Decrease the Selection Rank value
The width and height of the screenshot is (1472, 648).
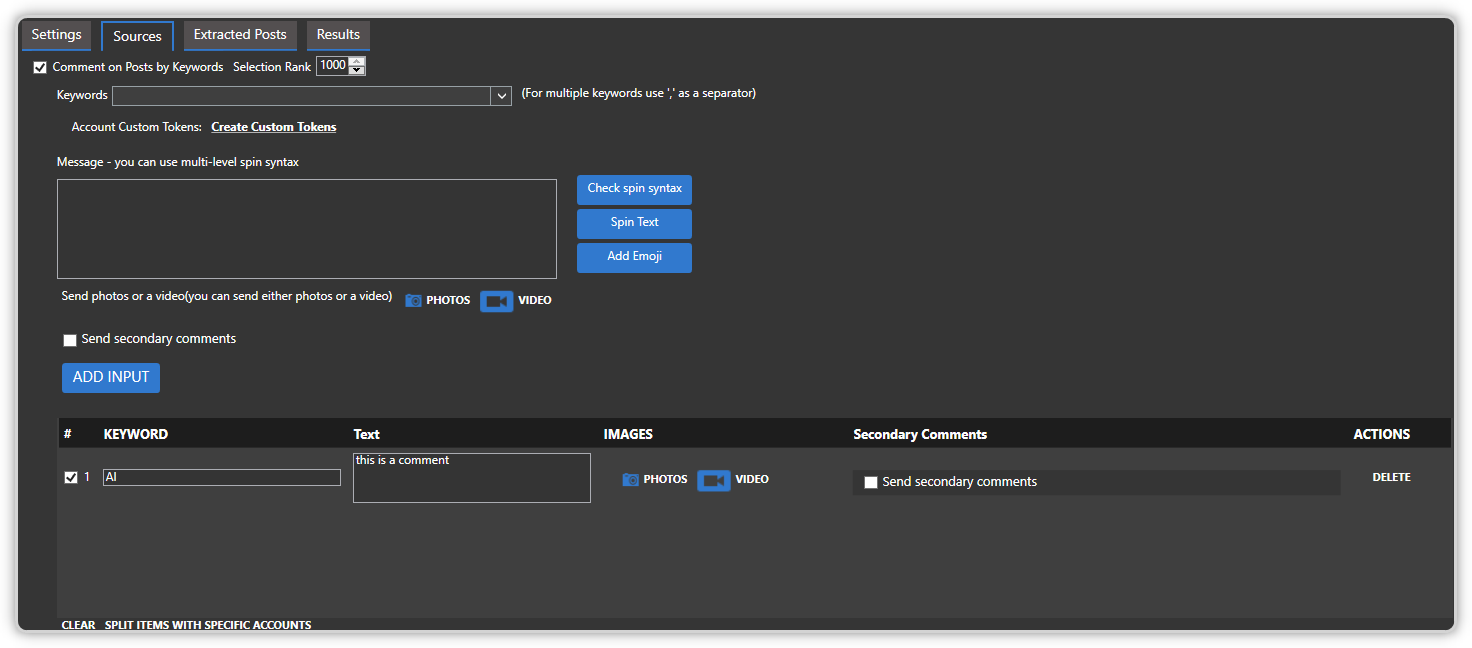356,70
